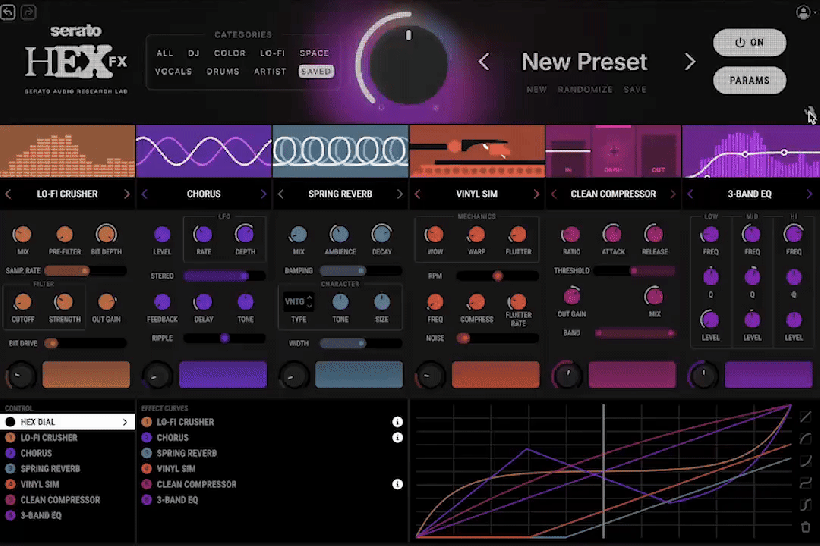Click NEW under the preset name

click(537, 90)
